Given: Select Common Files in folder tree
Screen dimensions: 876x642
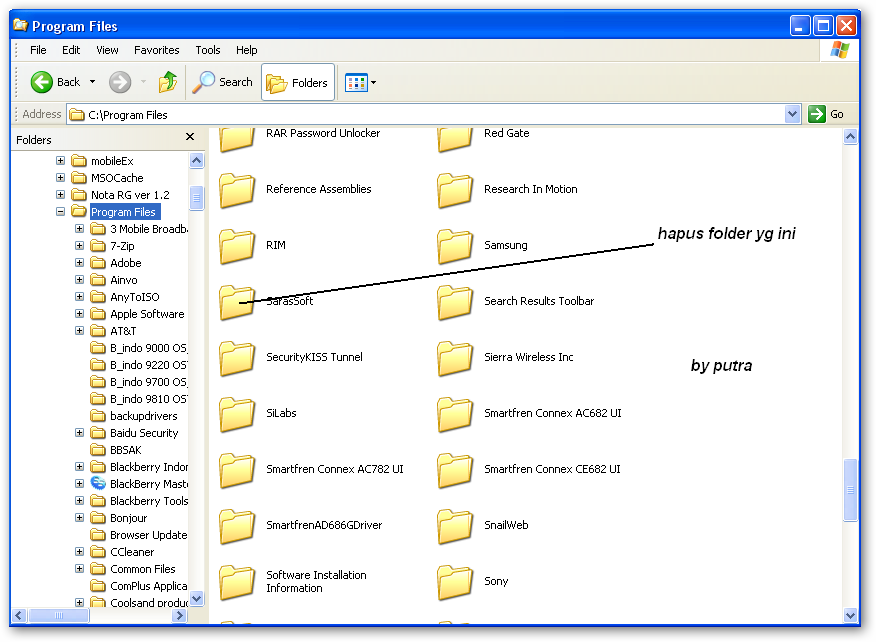Looking at the screenshot, I should point(142,569).
